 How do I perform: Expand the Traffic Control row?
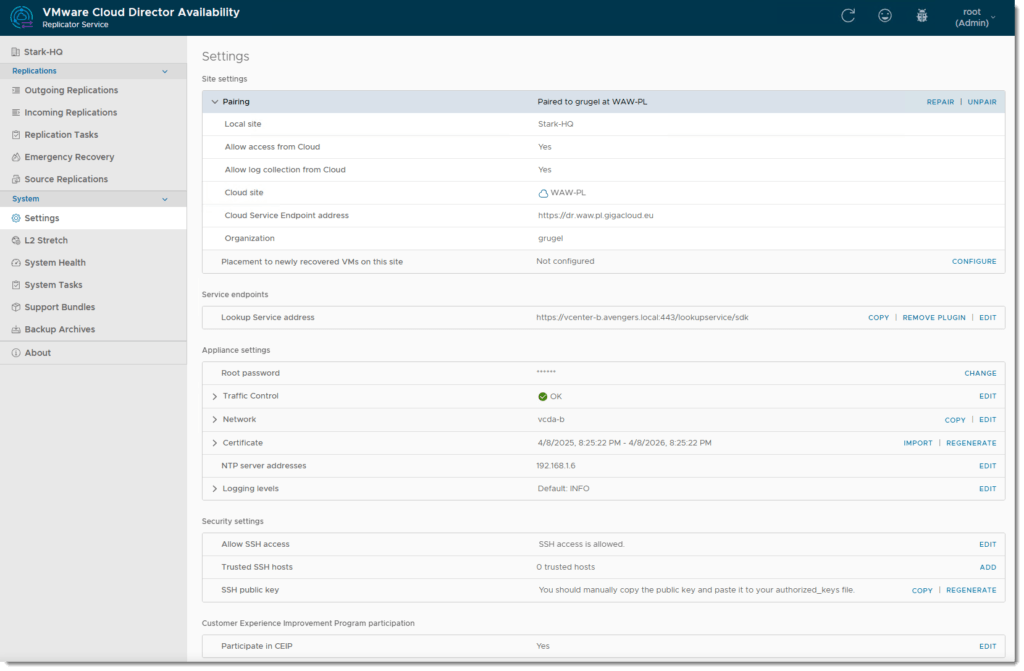[x=214, y=397]
